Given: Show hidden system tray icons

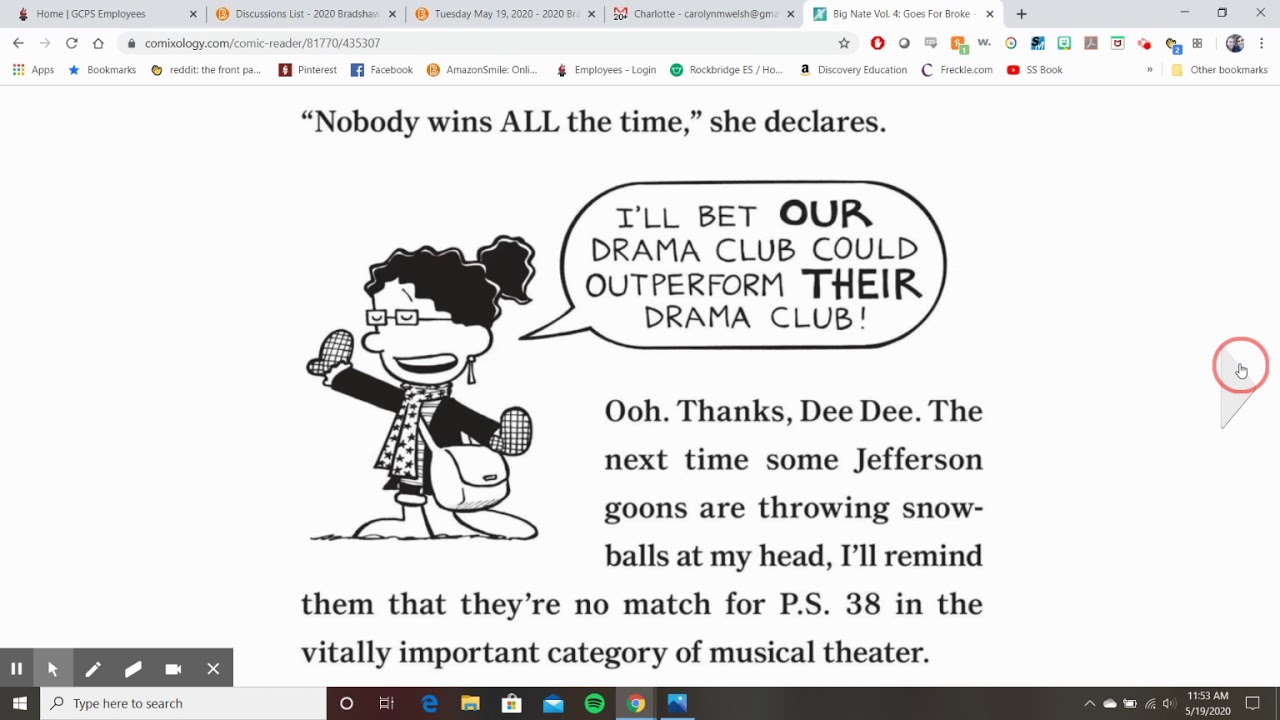Looking at the screenshot, I should pyautogui.click(x=1090, y=703).
